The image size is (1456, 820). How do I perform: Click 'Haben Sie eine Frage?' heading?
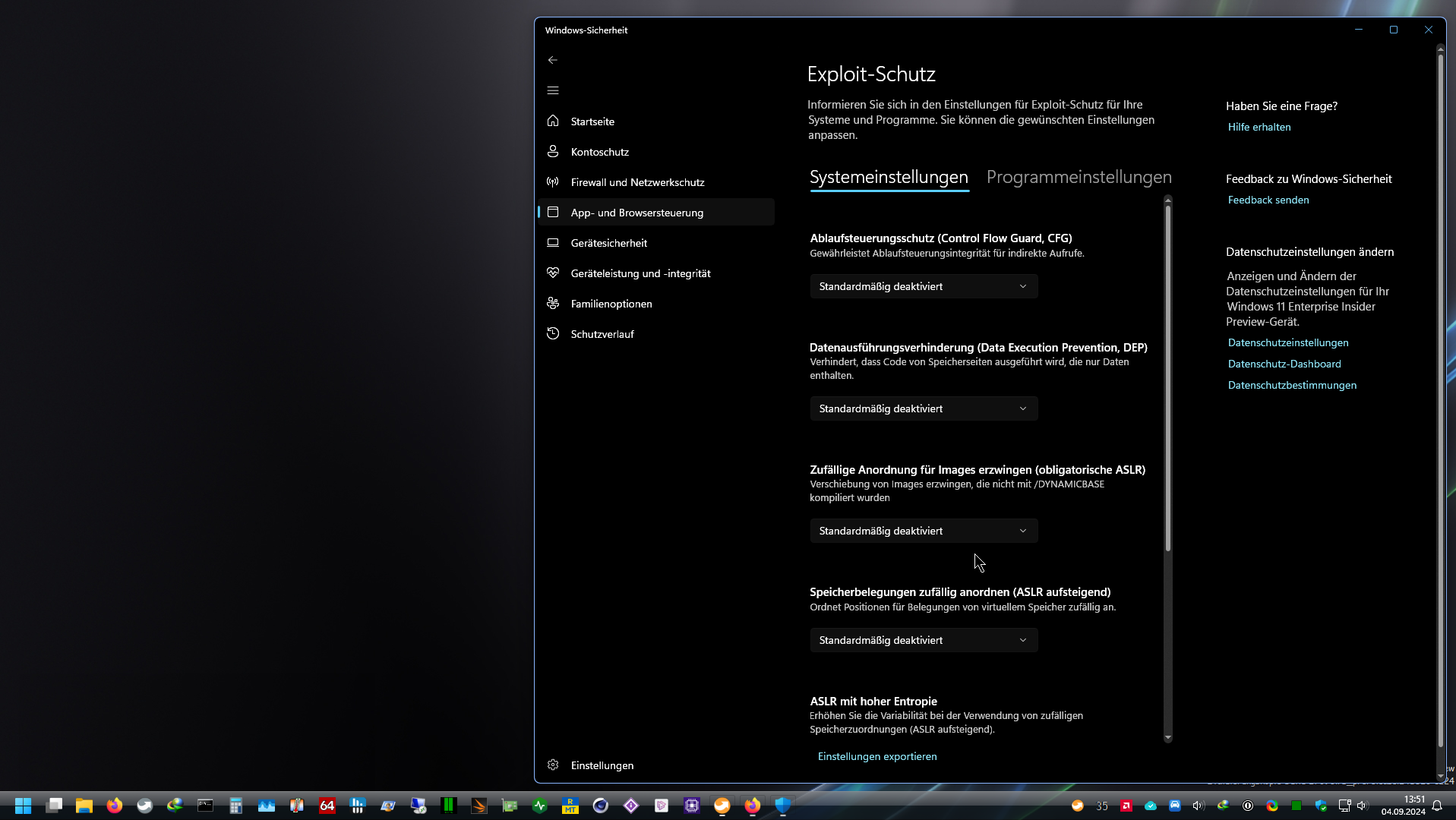[1281, 106]
